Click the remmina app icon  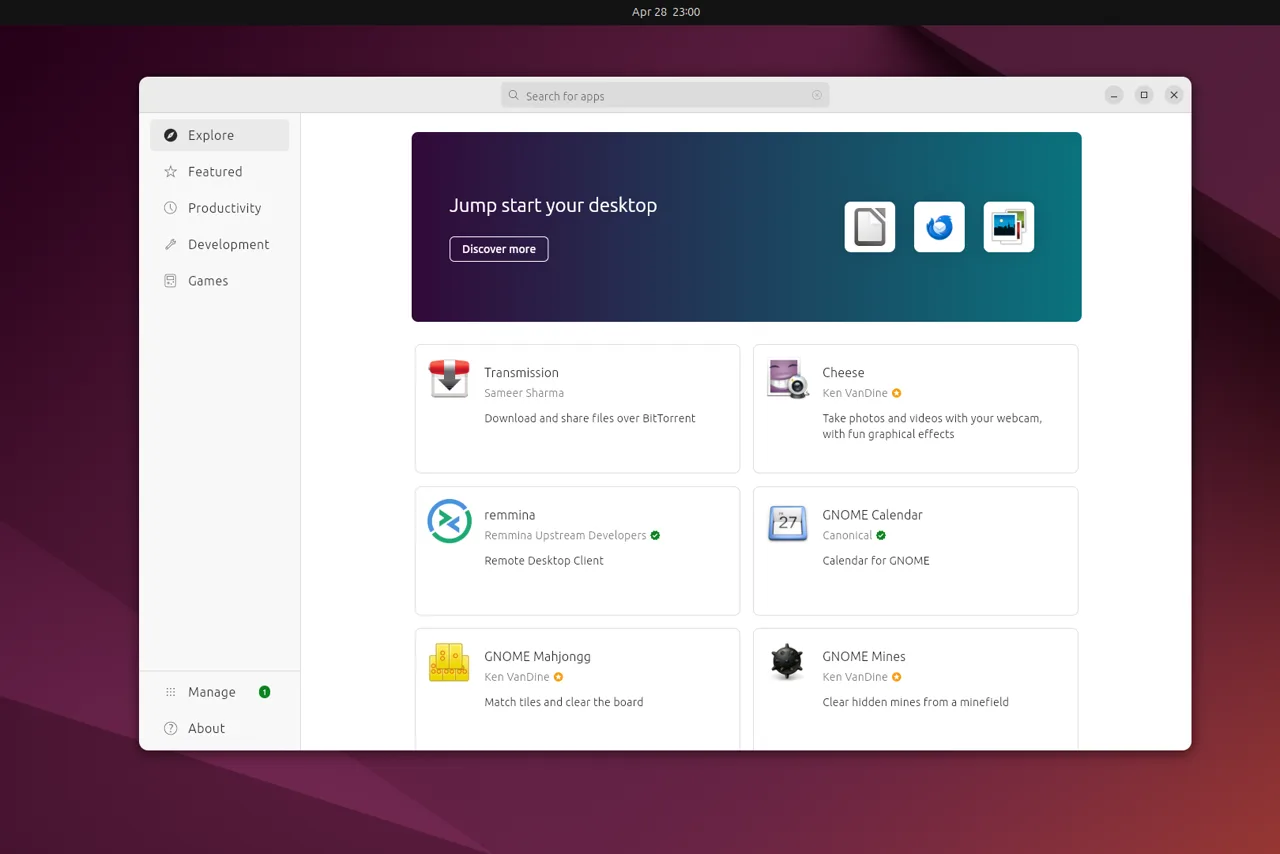(x=449, y=521)
